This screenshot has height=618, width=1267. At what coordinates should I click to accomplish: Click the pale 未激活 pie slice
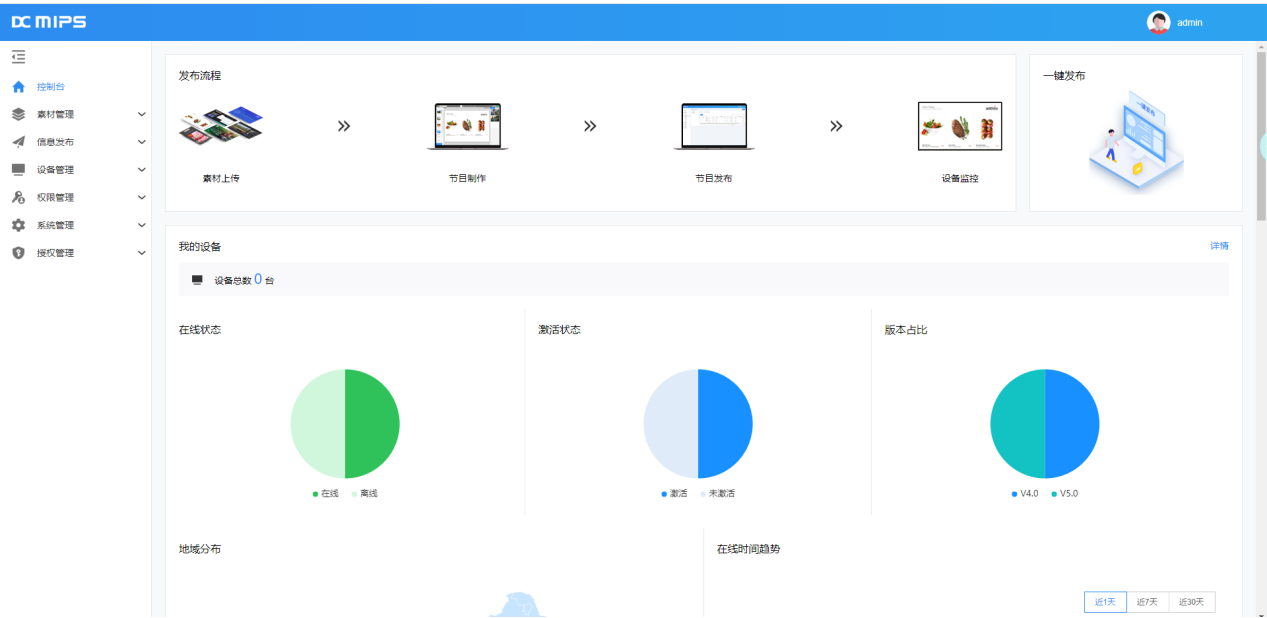pos(671,424)
